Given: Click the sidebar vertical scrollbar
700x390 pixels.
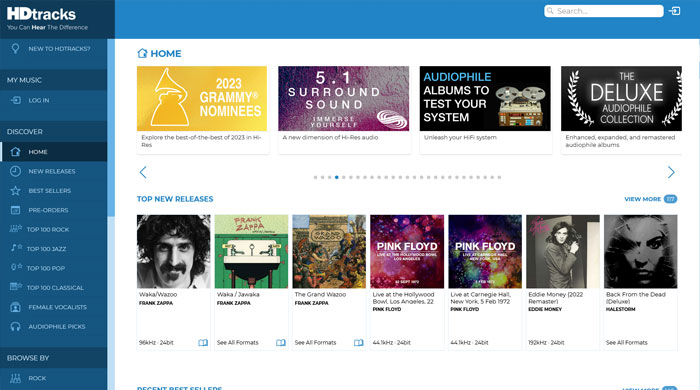Looking at the screenshot, I should tap(111, 127).
